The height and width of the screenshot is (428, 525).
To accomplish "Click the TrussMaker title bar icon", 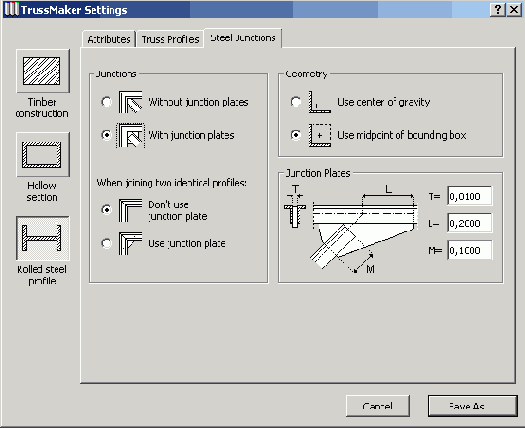I will point(11,9).
